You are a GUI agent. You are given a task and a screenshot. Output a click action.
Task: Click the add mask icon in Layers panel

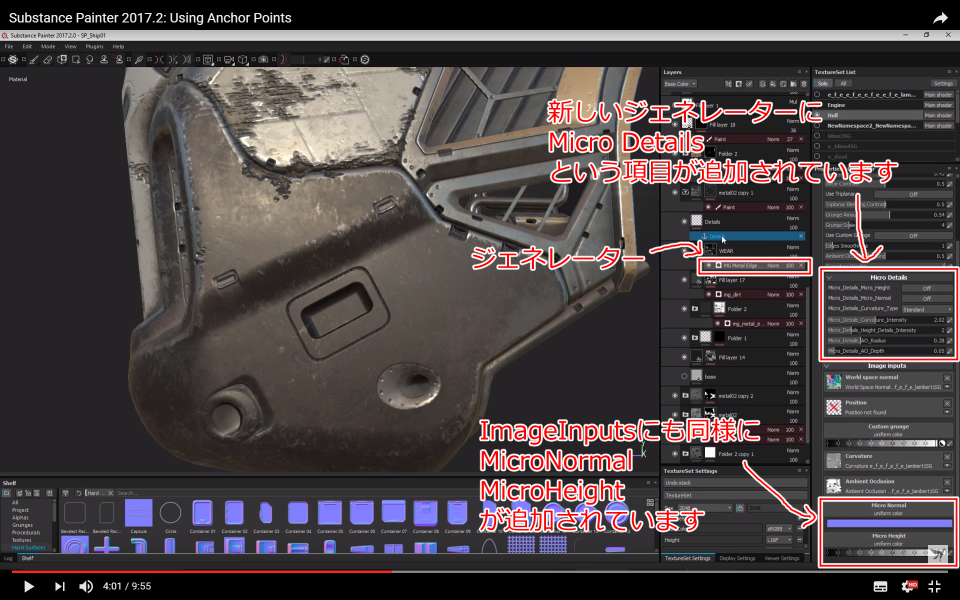click(739, 84)
